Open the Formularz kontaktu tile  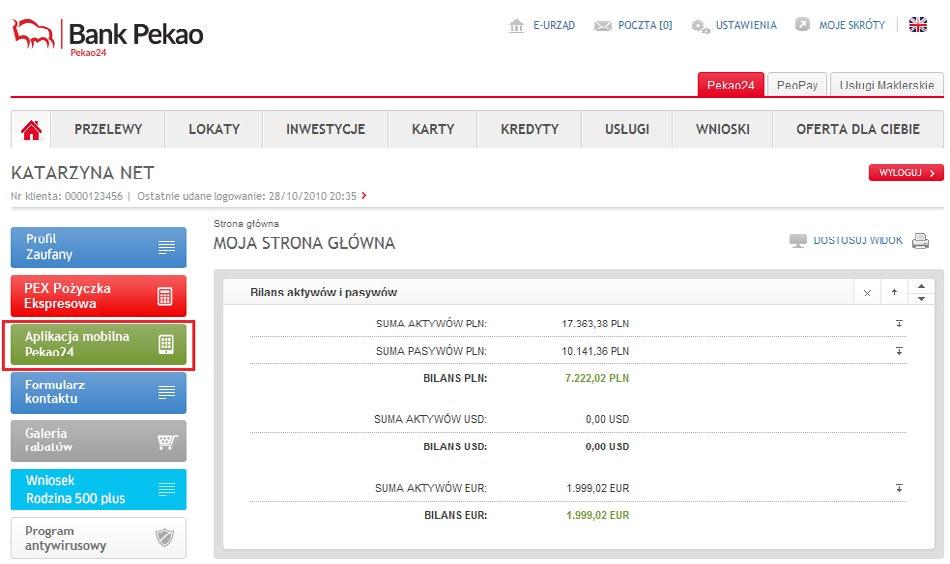click(98, 393)
